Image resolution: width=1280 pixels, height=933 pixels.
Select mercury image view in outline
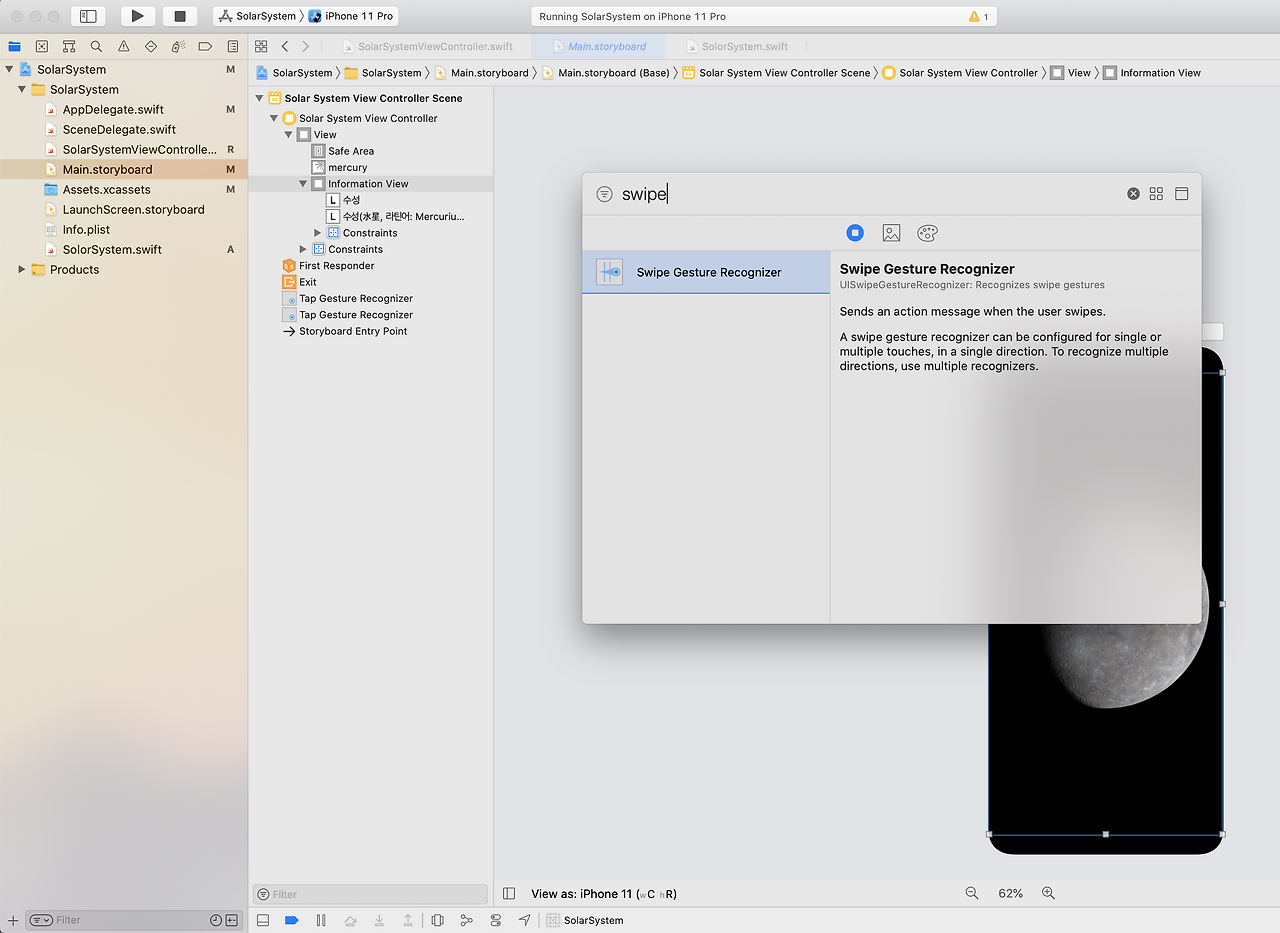[347, 167]
